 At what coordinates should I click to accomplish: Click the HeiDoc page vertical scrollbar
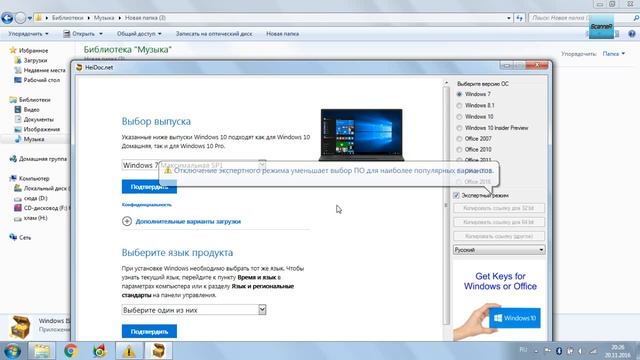446,204
